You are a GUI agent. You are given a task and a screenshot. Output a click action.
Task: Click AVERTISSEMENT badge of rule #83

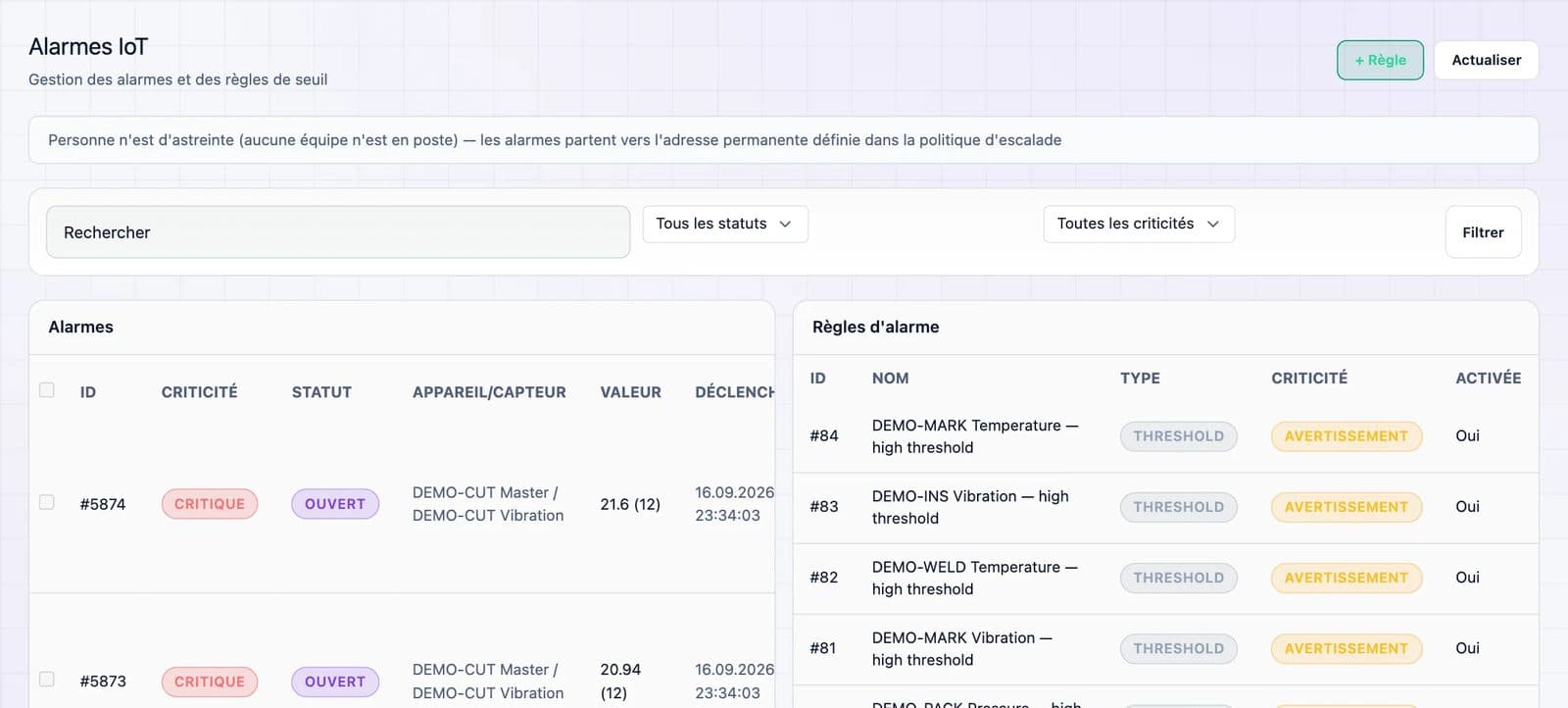pyautogui.click(x=1347, y=507)
